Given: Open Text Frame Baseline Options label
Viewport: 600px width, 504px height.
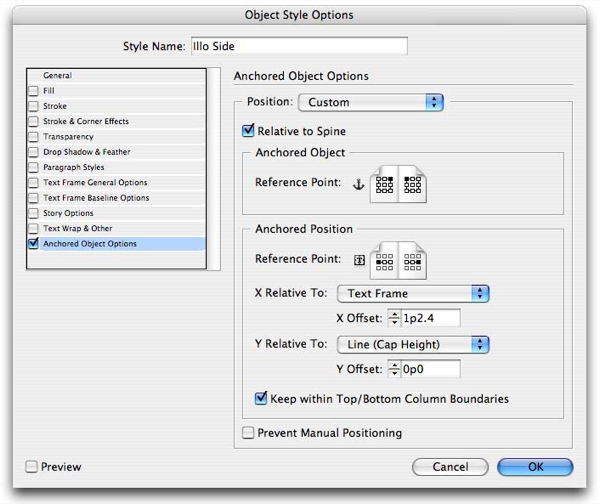Looking at the screenshot, I should tap(96, 198).
